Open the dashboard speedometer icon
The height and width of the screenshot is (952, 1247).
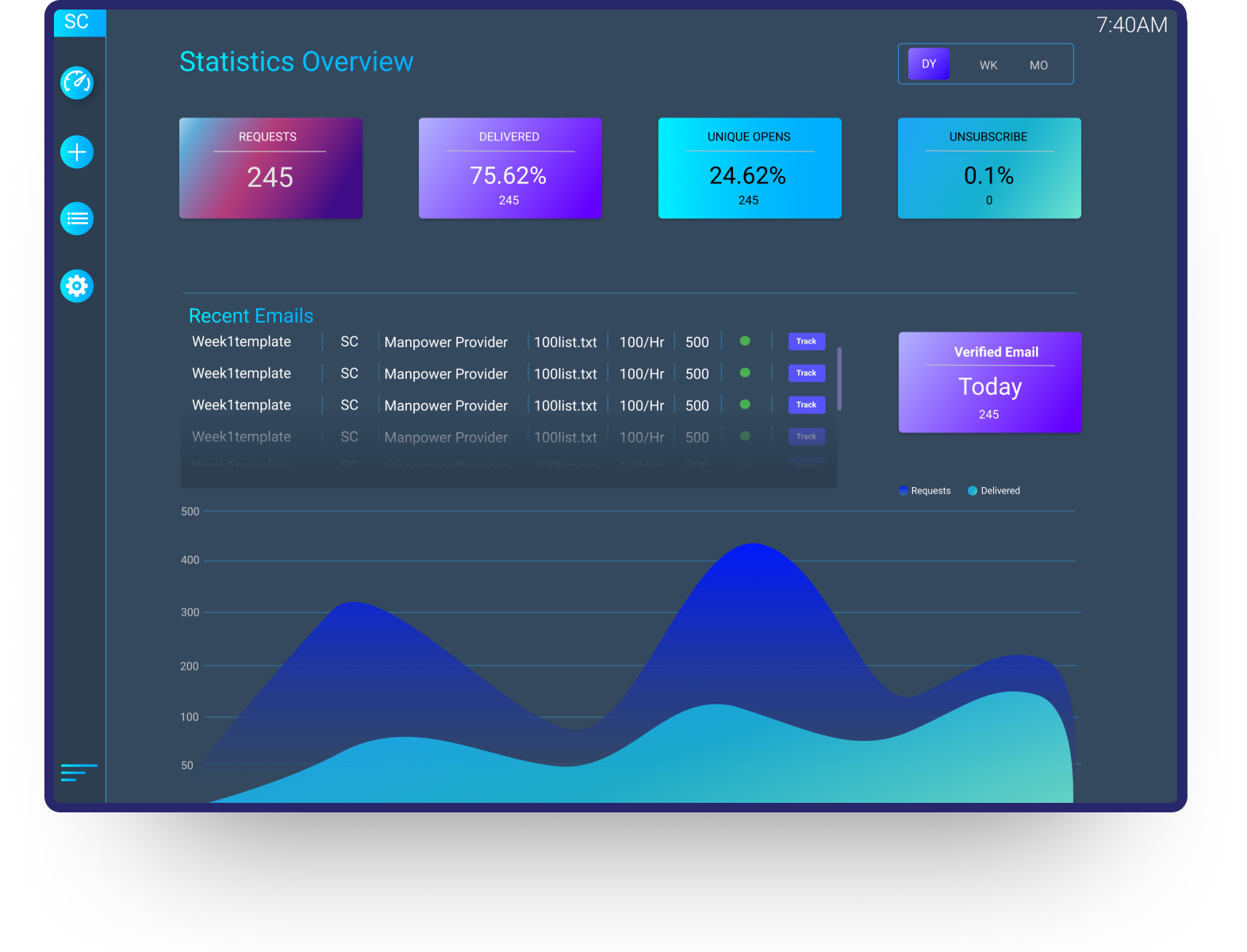(x=77, y=83)
